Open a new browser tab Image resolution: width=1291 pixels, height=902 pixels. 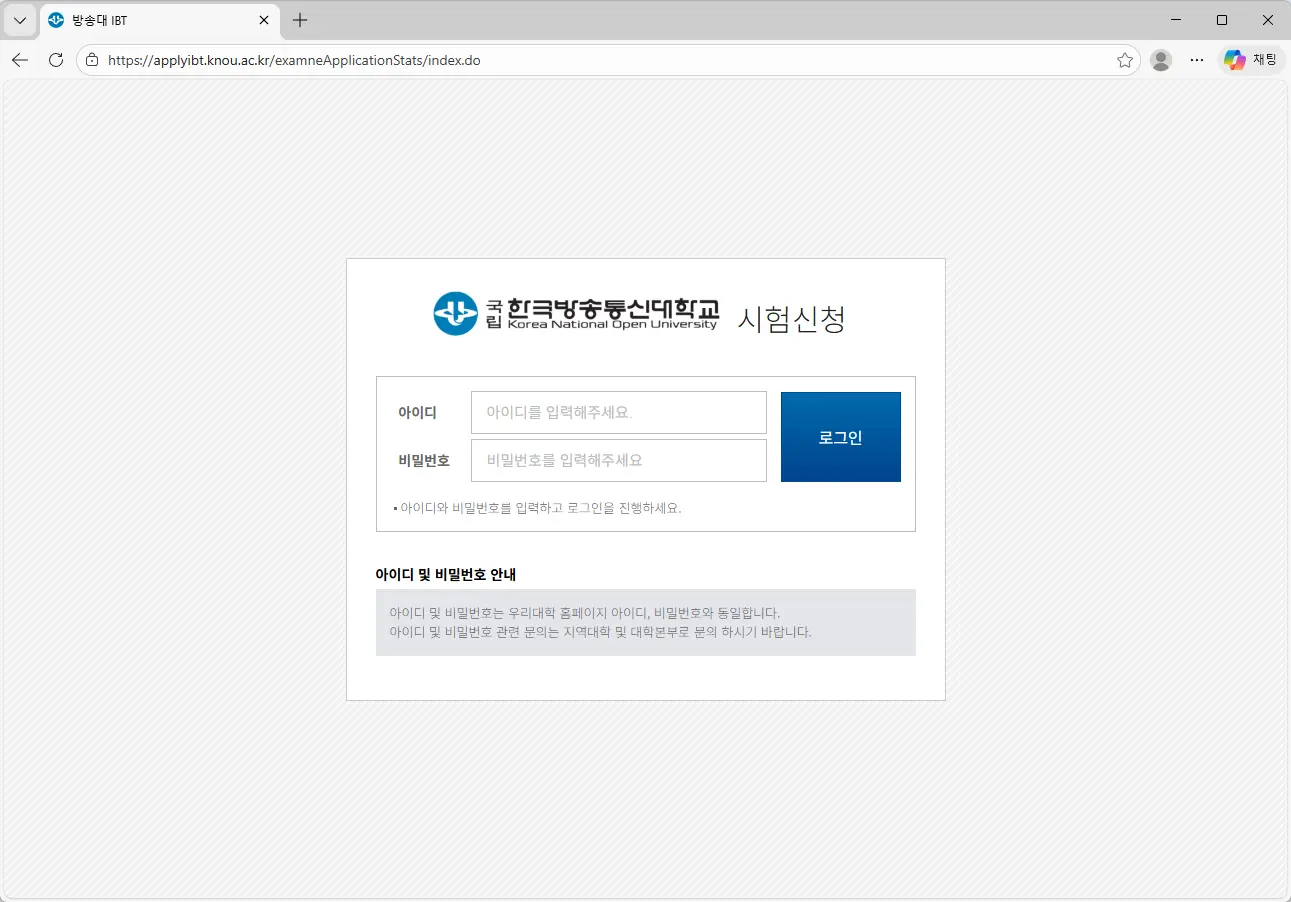(x=301, y=20)
